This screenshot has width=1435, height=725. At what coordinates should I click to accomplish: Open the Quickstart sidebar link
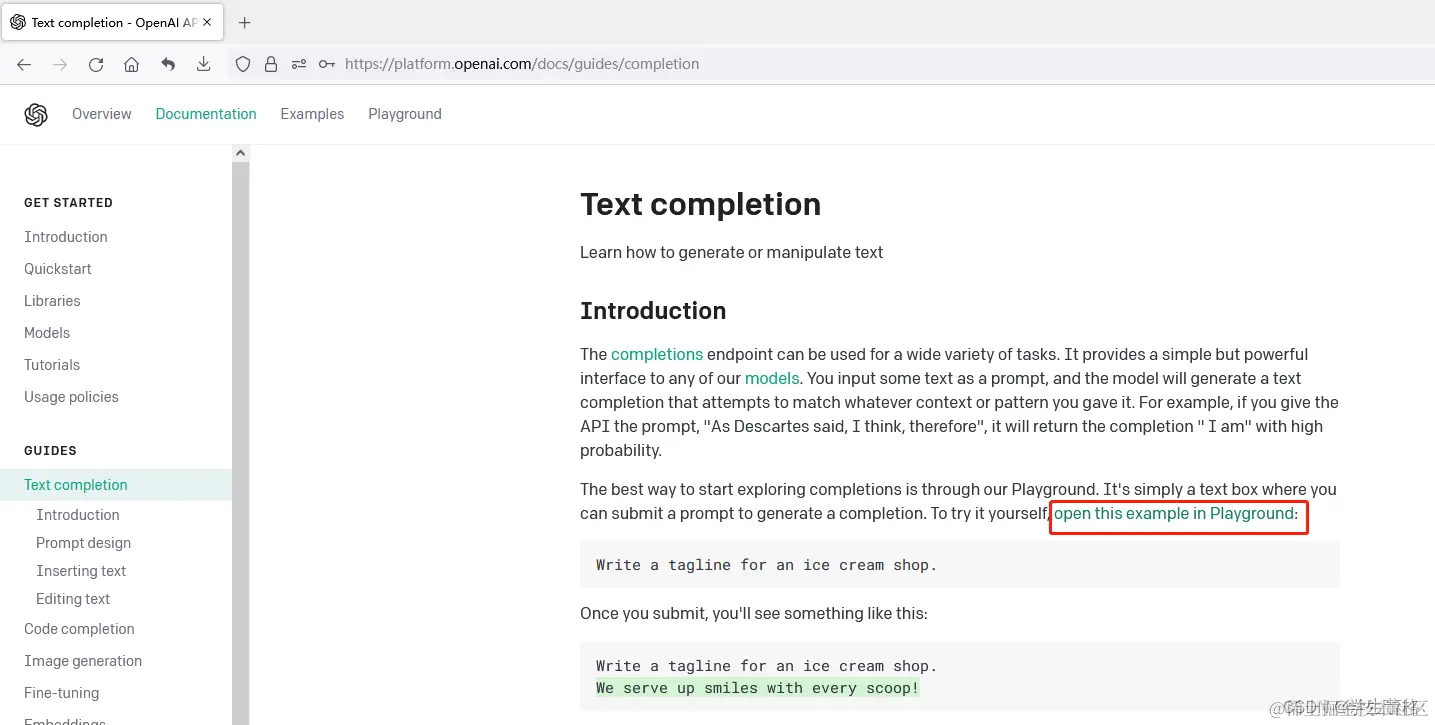tap(58, 269)
